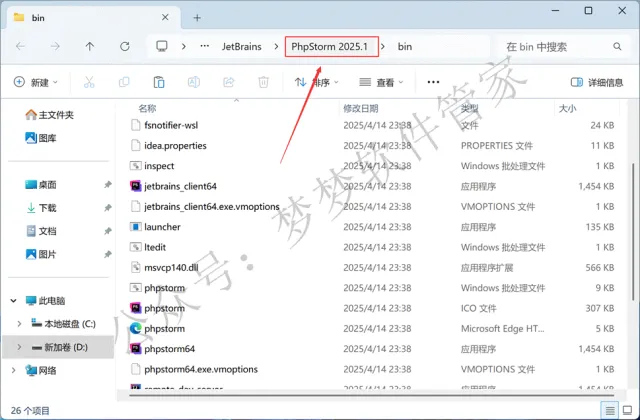Open the 新建 dropdown menu
The width and height of the screenshot is (640, 420).
coord(36,82)
